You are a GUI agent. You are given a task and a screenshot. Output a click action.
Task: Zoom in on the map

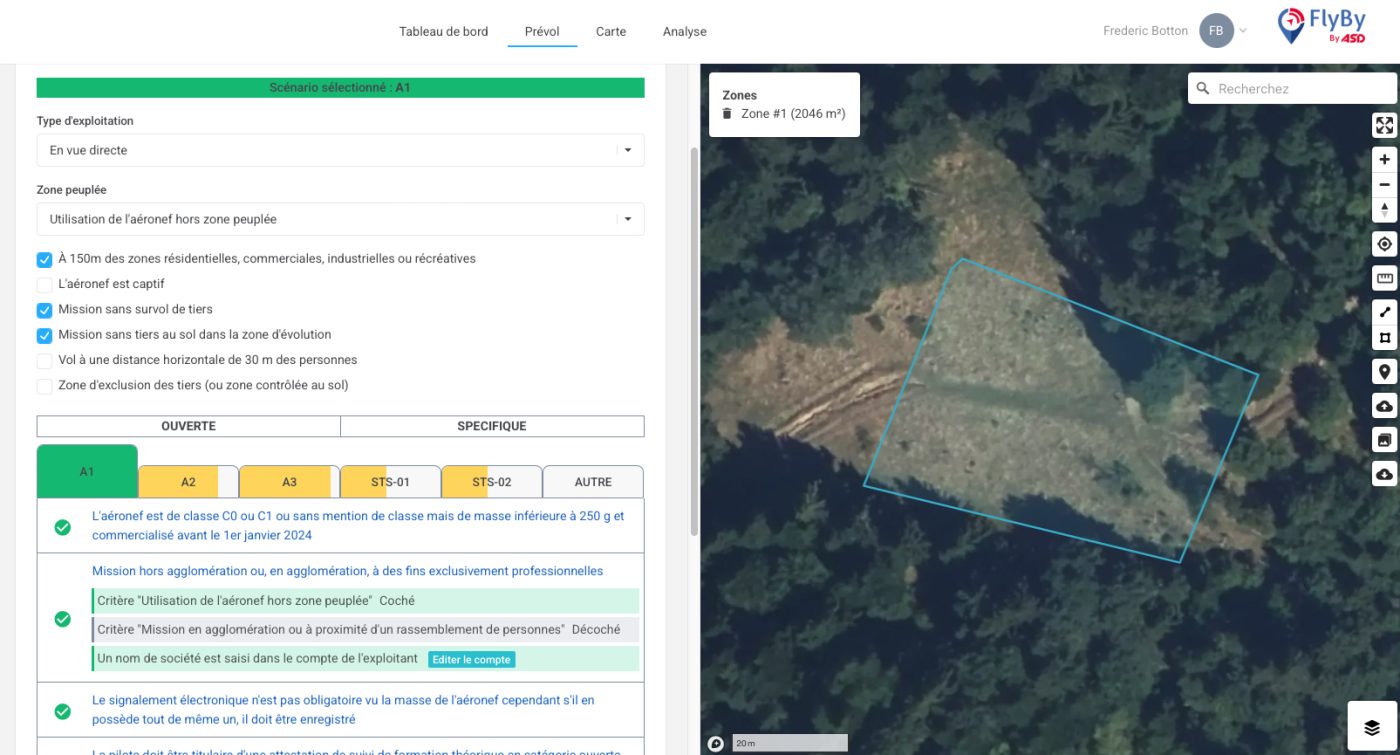pyautogui.click(x=1384, y=159)
